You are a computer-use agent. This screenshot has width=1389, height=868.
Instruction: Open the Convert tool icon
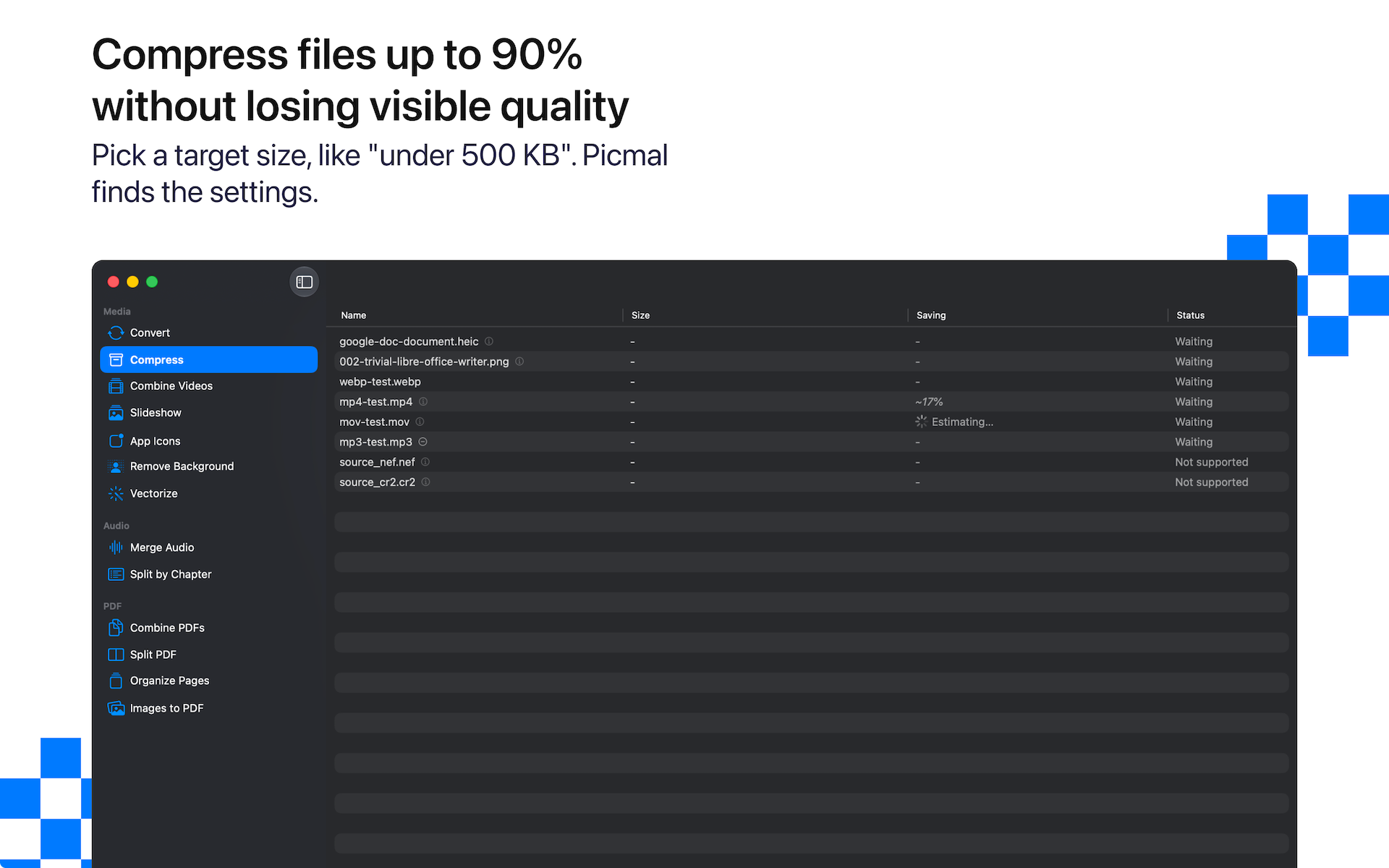(x=116, y=333)
